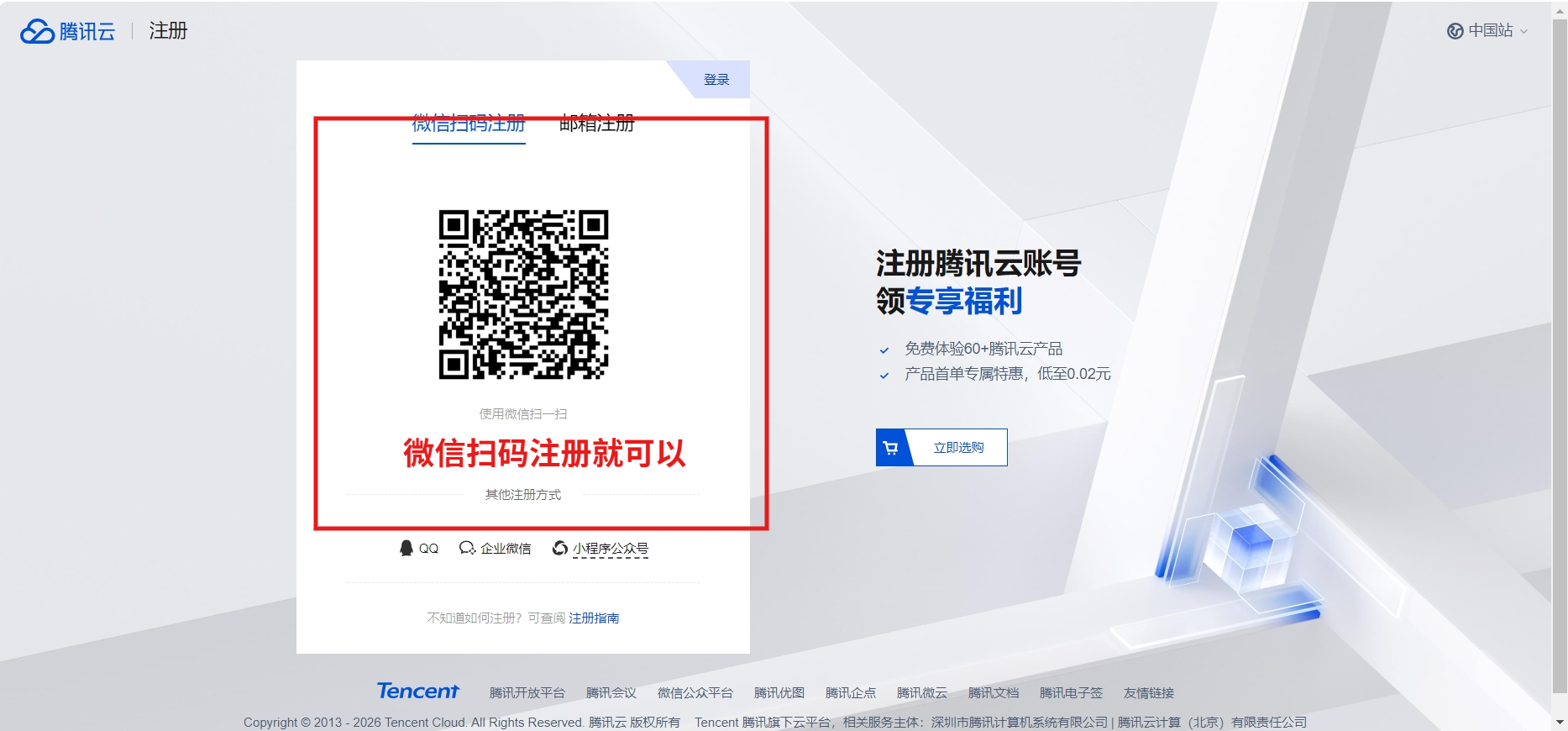
Task: Click the 注册 page title text
Action: coord(168,31)
